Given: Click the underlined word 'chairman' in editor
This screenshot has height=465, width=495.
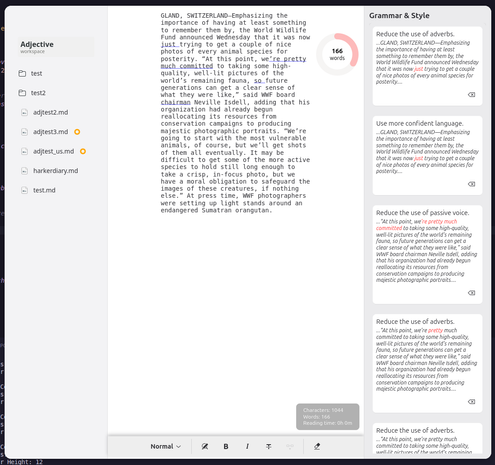Looking at the screenshot, I should (175, 102).
